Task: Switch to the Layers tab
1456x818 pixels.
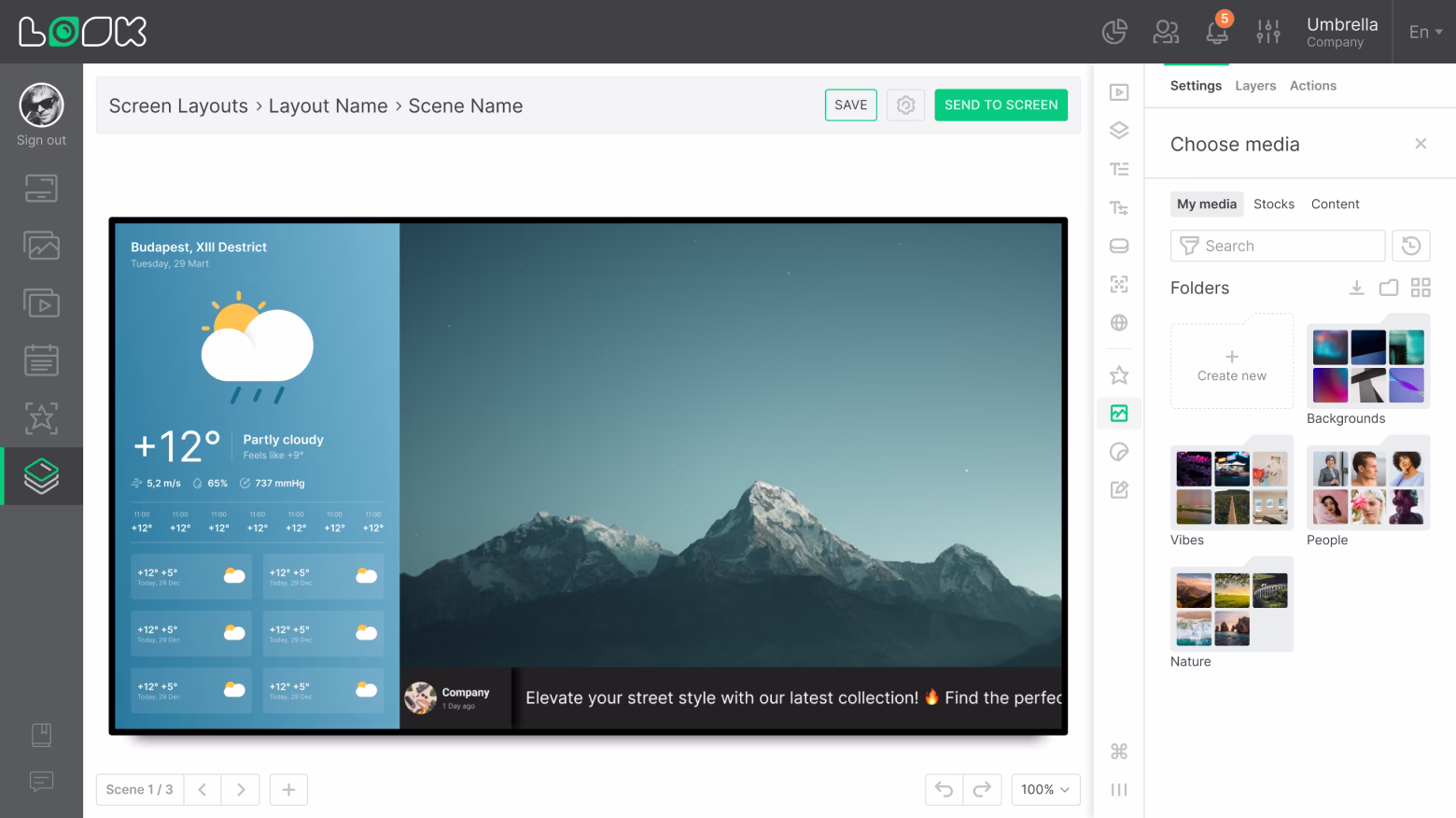Action: tap(1255, 85)
